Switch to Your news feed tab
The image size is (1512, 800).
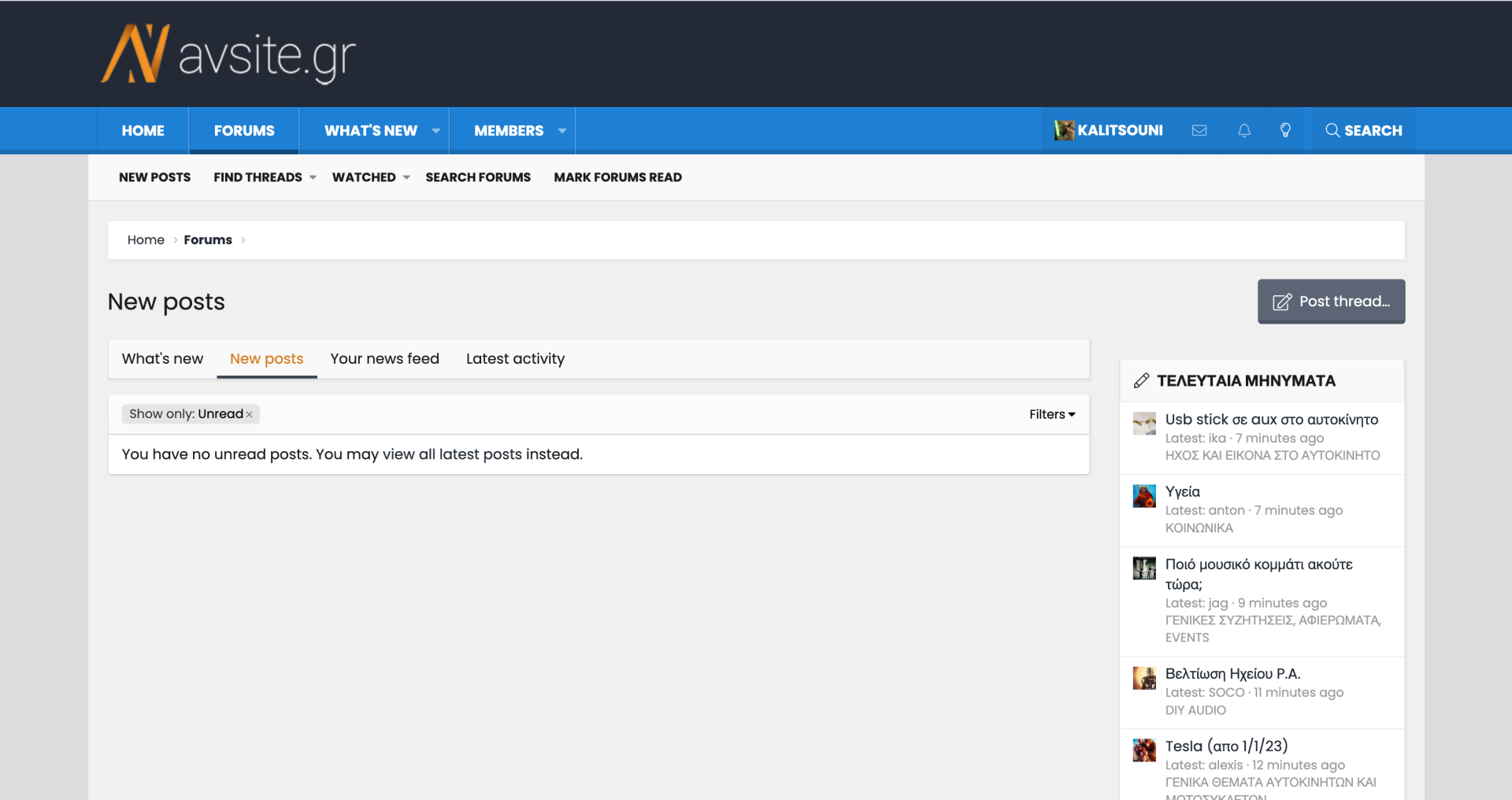384,359
